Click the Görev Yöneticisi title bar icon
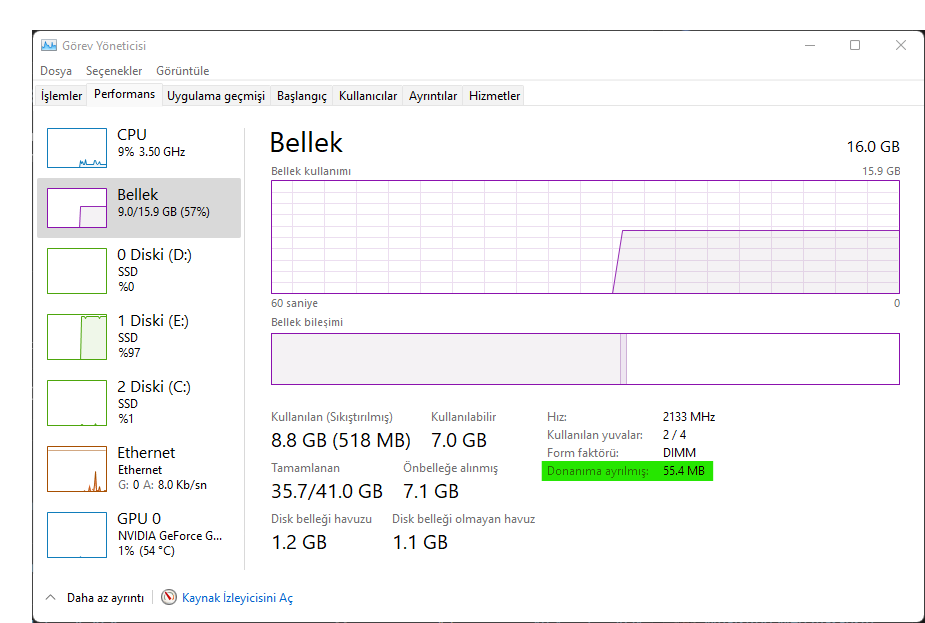Viewport: 925px width, 623px height. 48,46
